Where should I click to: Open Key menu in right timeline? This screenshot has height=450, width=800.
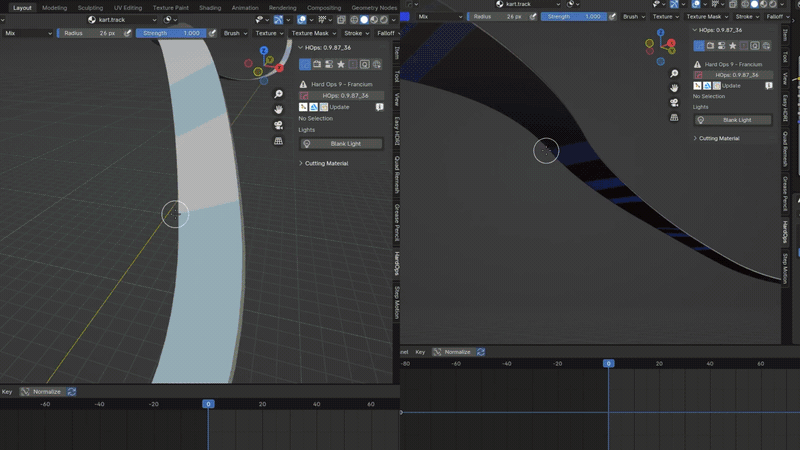tap(420, 352)
